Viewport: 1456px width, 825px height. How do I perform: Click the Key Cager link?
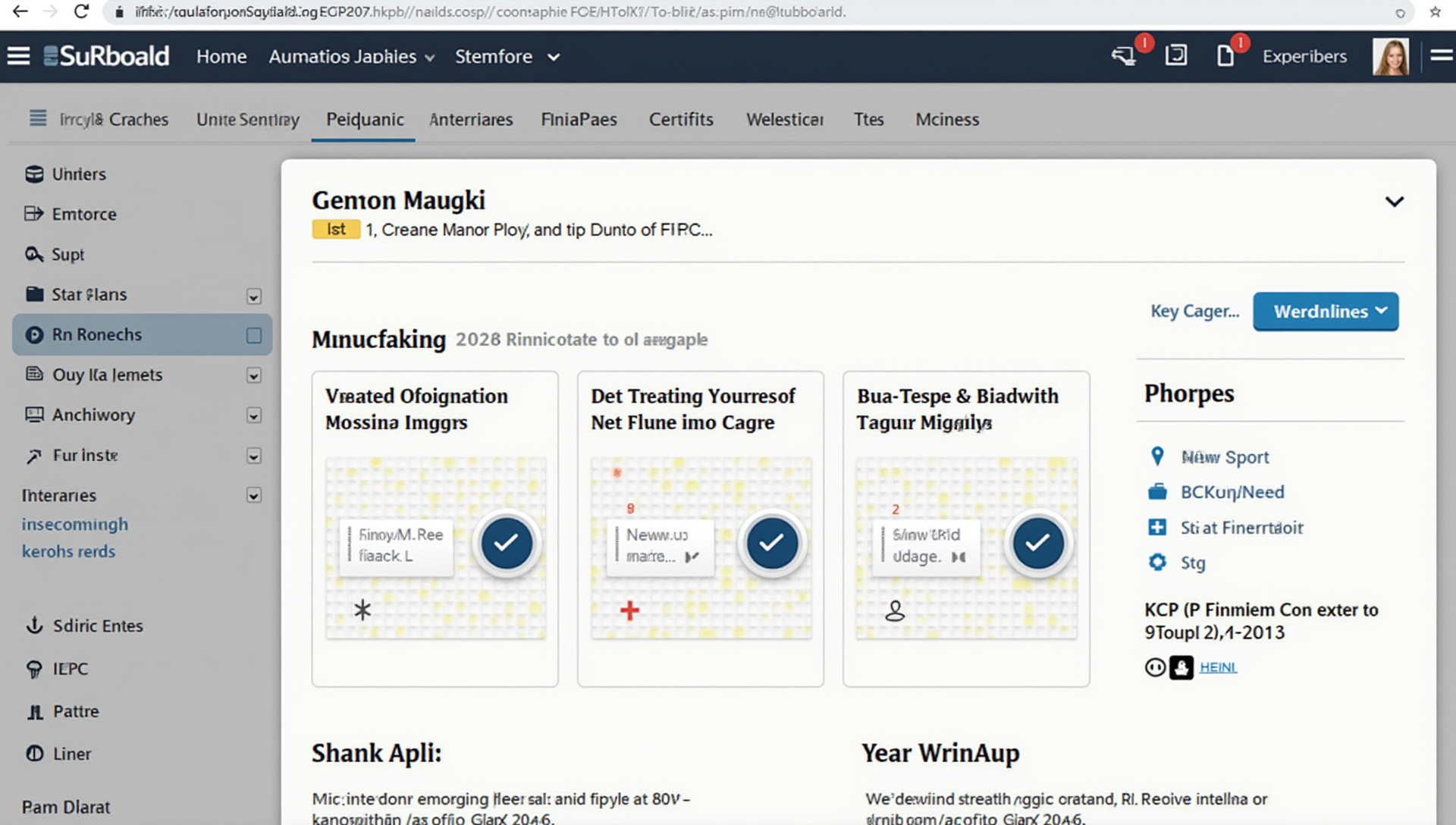[x=1194, y=312]
